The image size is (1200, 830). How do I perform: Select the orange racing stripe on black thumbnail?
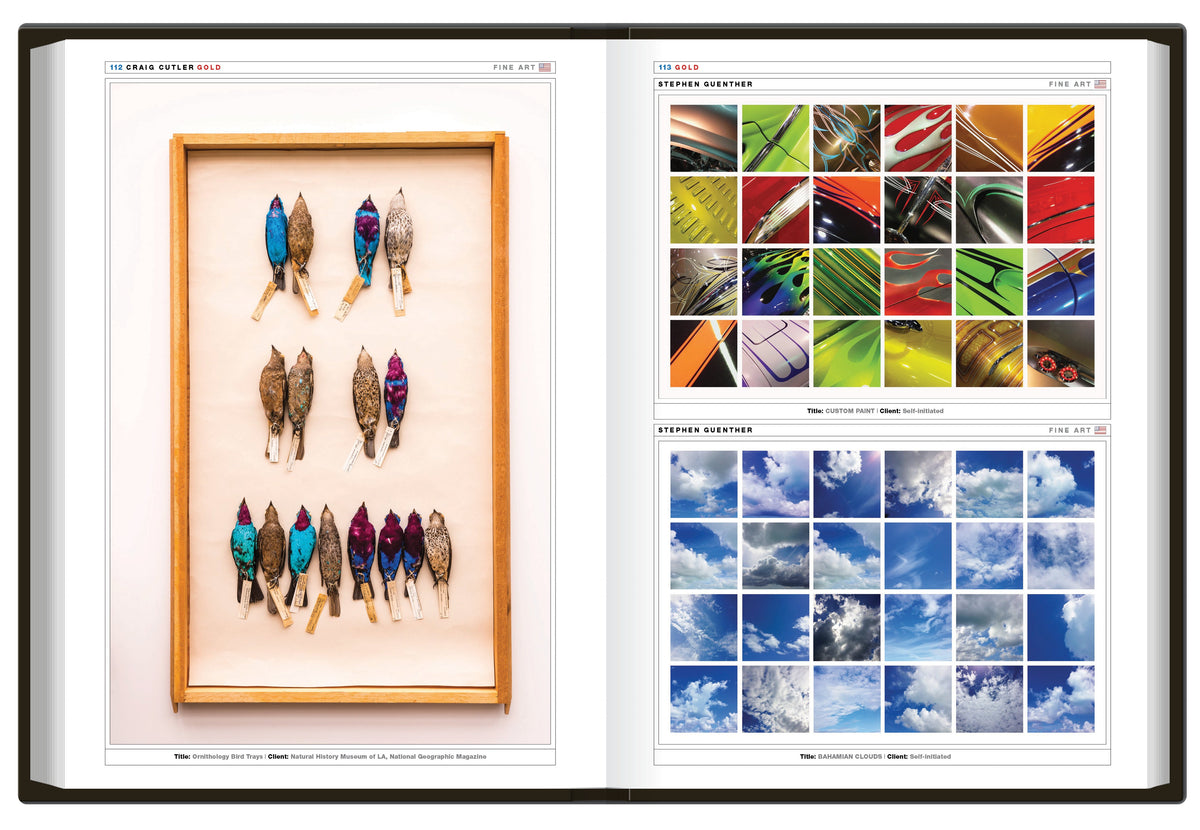point(704,353)
